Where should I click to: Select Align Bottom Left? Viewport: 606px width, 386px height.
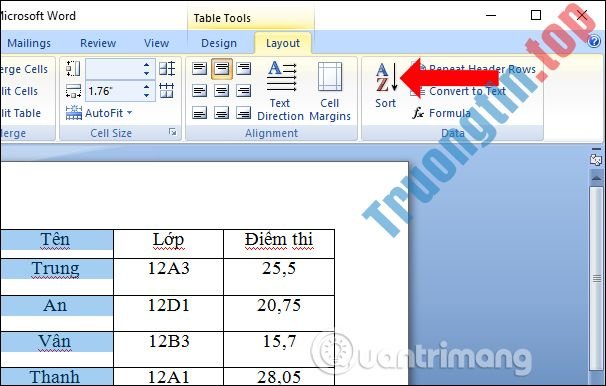[199, 113]
